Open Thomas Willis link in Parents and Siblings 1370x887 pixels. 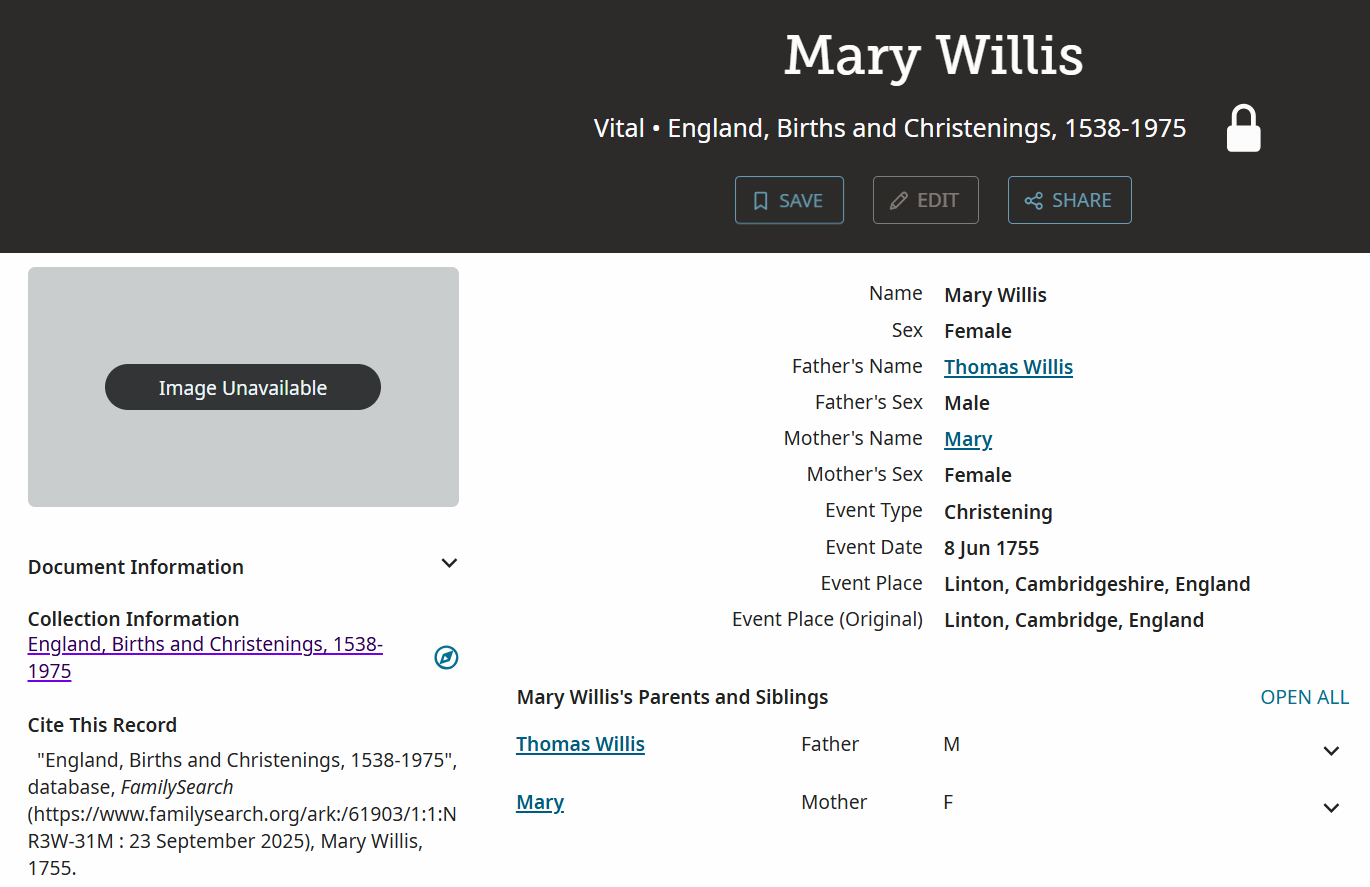coord(580,744)
